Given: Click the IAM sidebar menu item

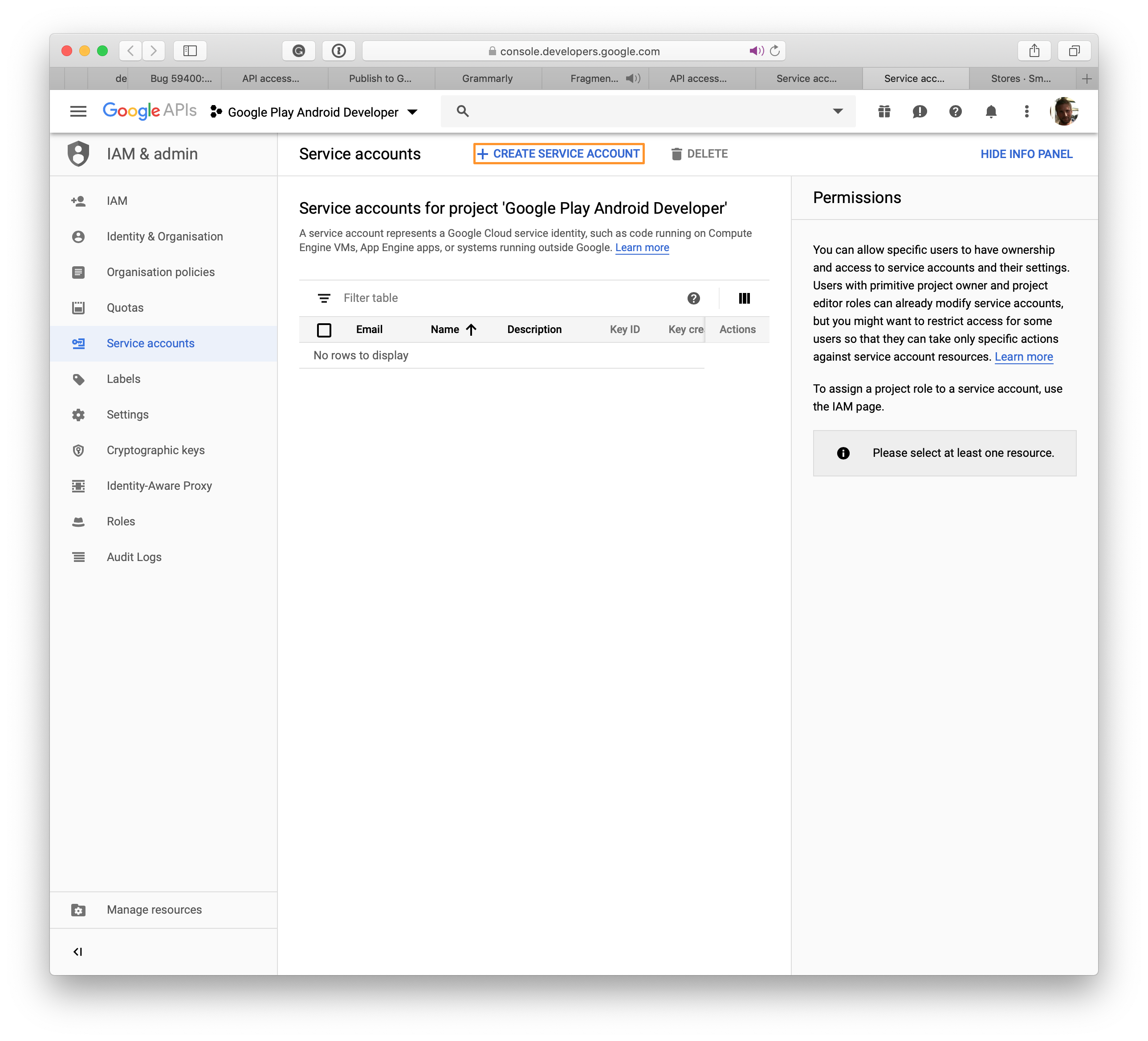Looking at the screenshot, I should coord(116,200).
